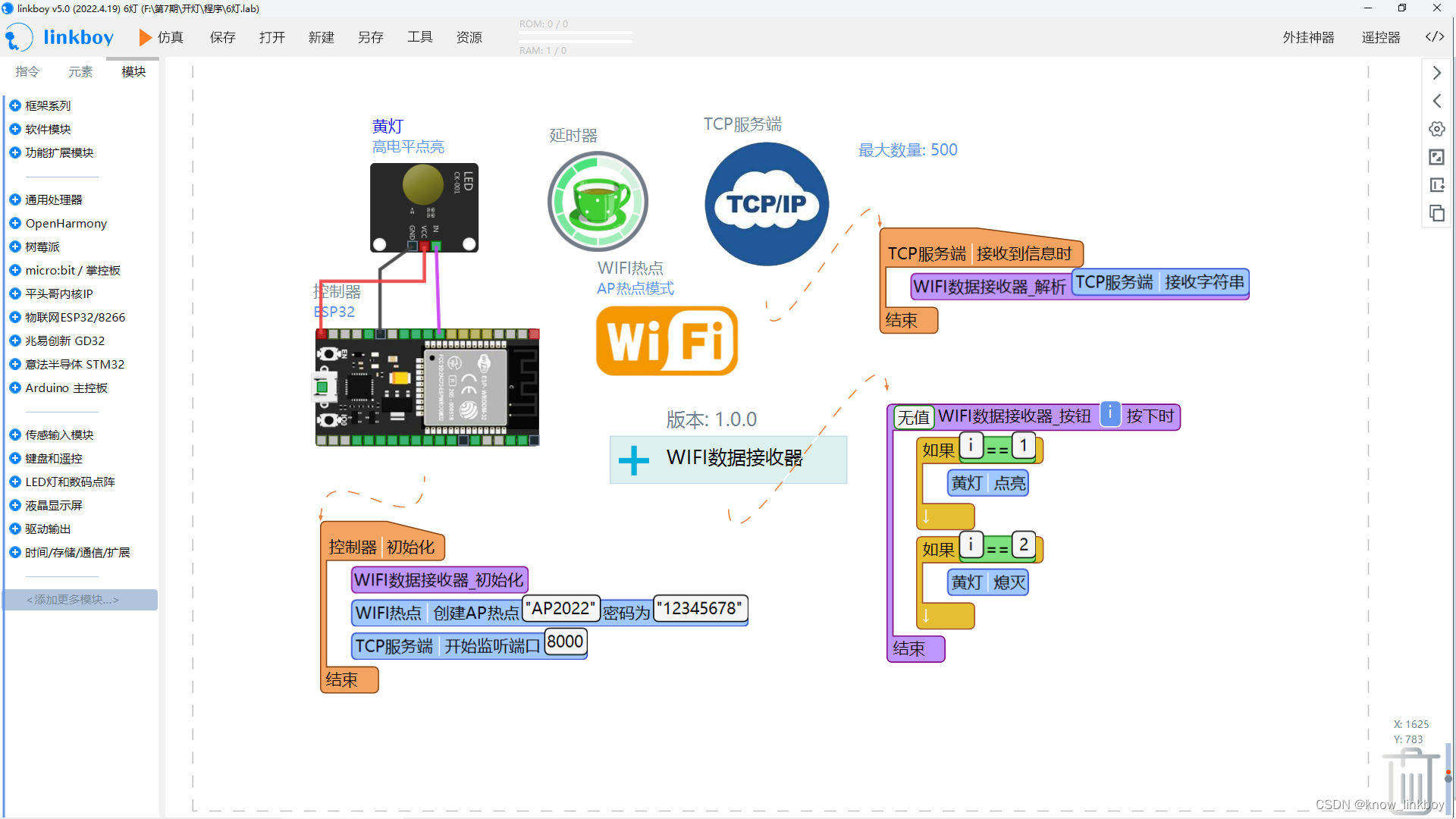This screenshot has width=1456, height=819.
Task: Click the plus icon on WIFI数据接收器 tile
Action: coord(633,460)
